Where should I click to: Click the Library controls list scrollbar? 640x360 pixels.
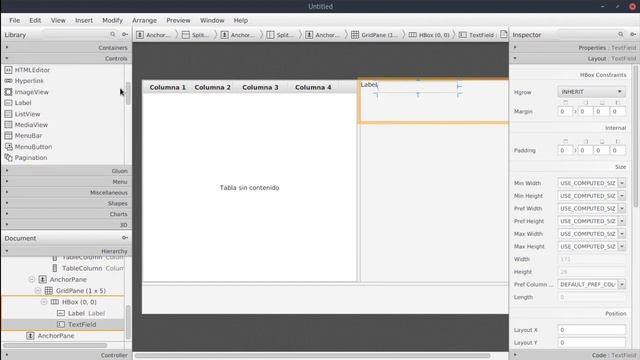pyautogui.click(x=128, y=93)
